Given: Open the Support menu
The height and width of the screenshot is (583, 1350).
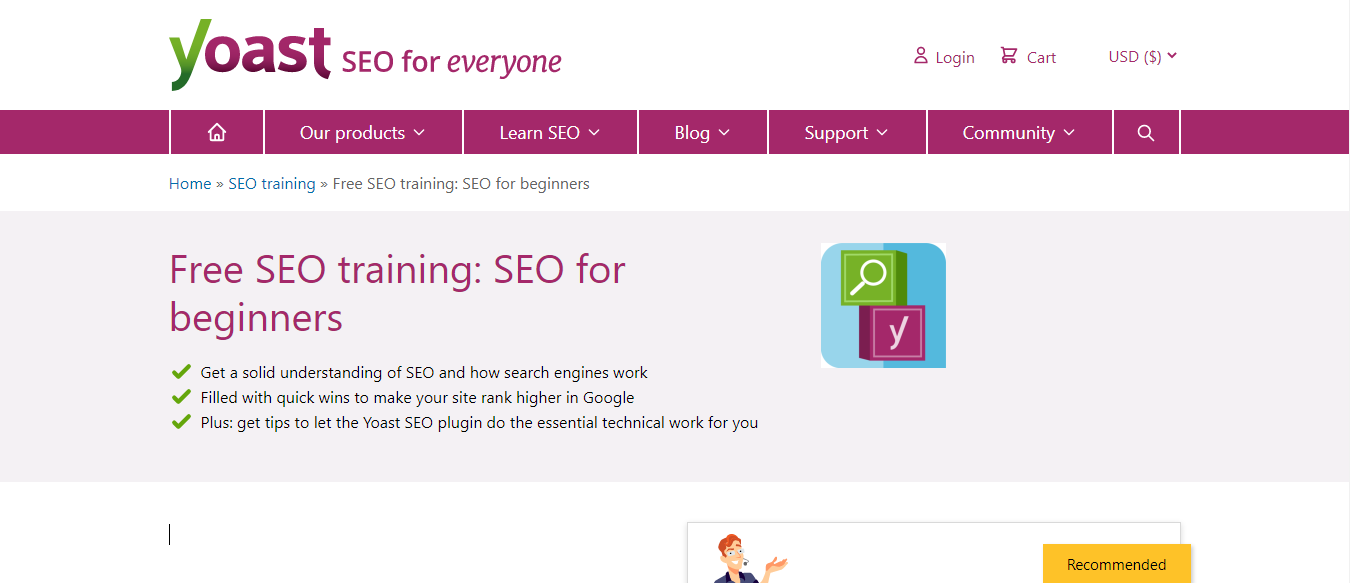Looking at the screenshot, I should (847, 133).
